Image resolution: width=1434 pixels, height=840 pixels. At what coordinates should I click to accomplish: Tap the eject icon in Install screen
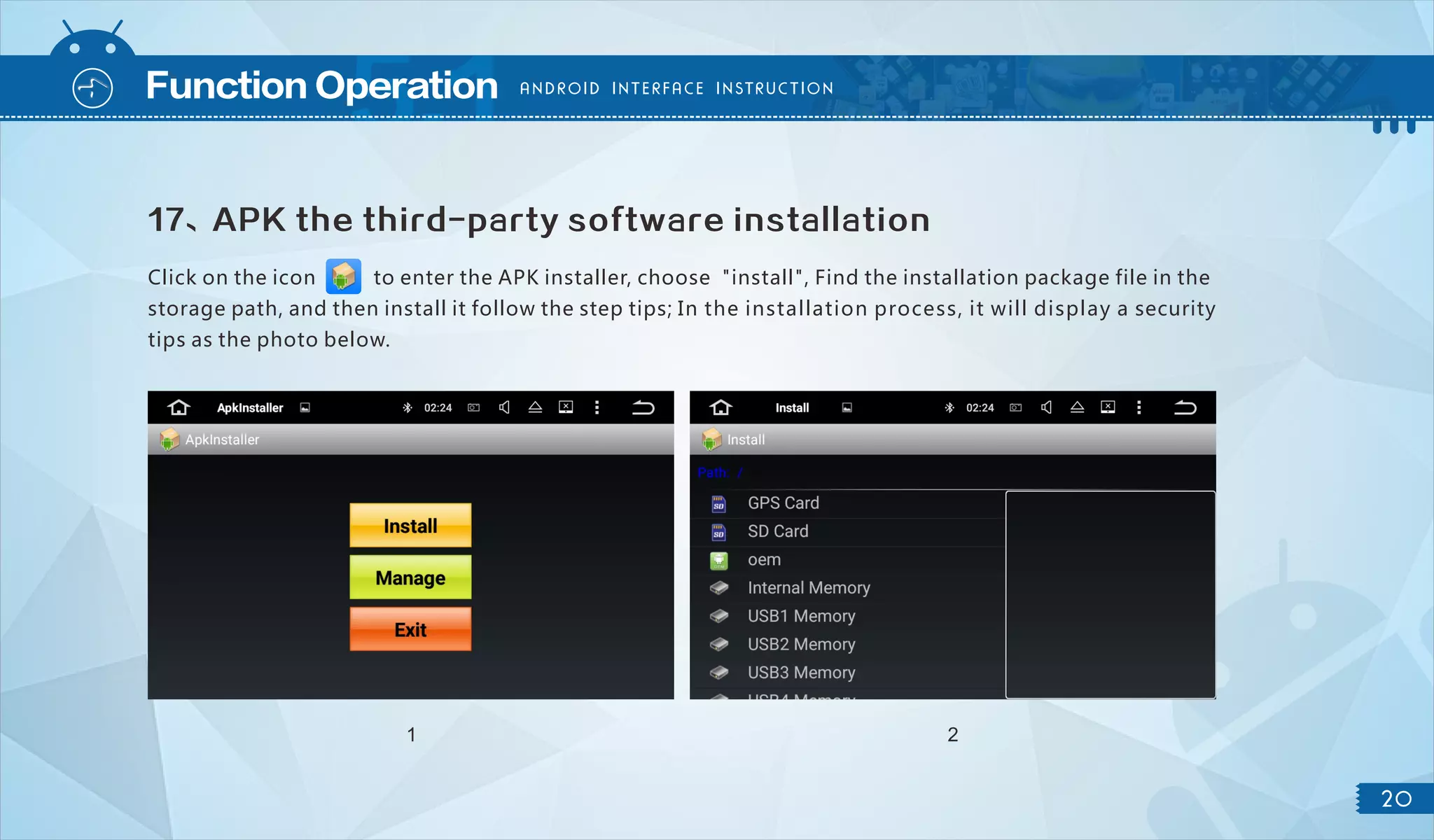[1077, 407]
